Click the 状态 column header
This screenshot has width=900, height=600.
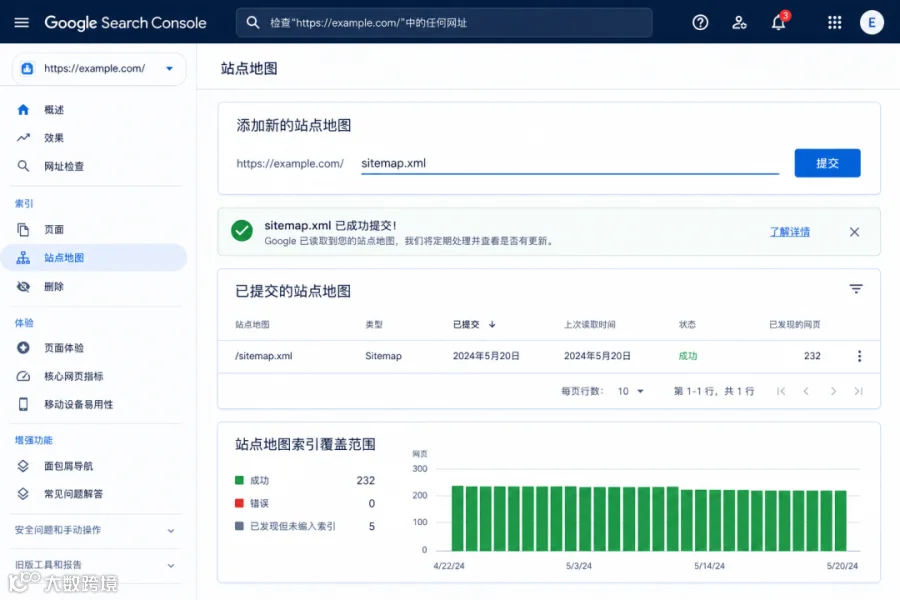[x=687, y=324]
